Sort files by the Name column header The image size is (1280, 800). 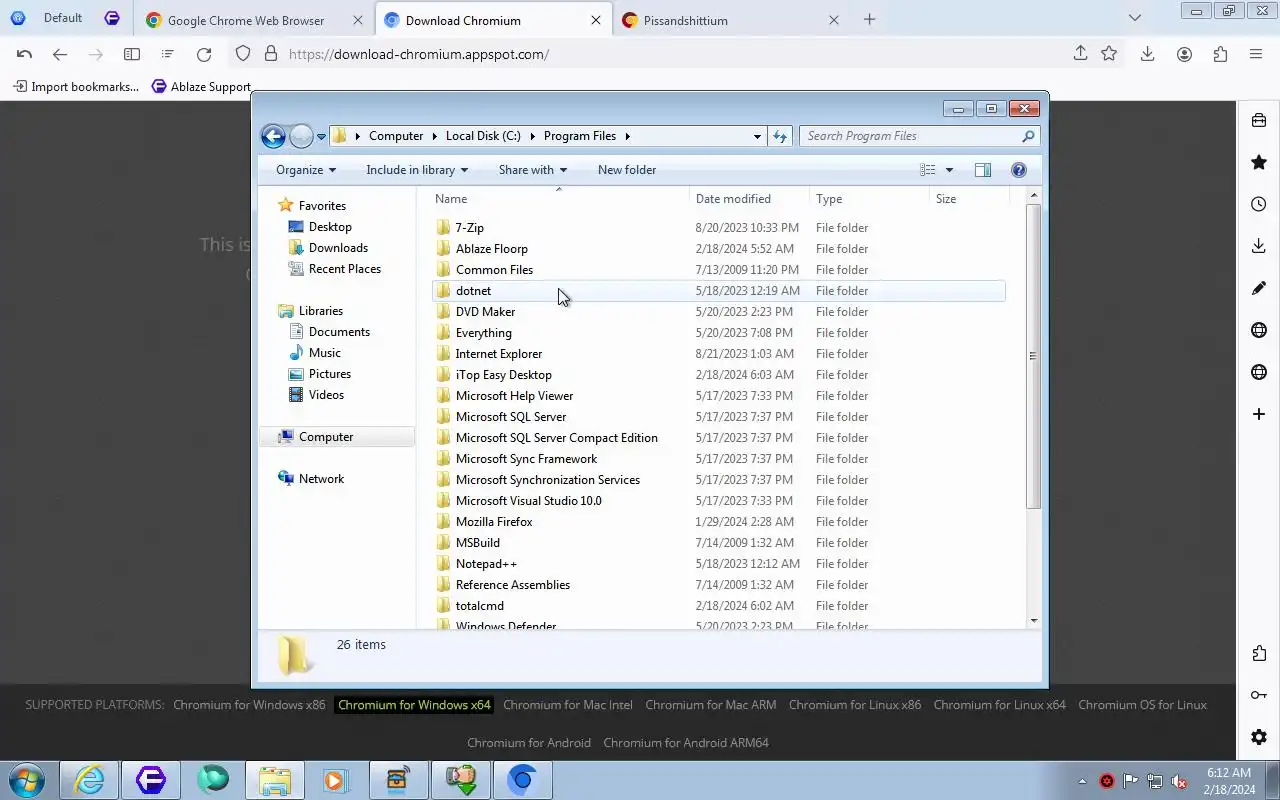tap(558, 199)
